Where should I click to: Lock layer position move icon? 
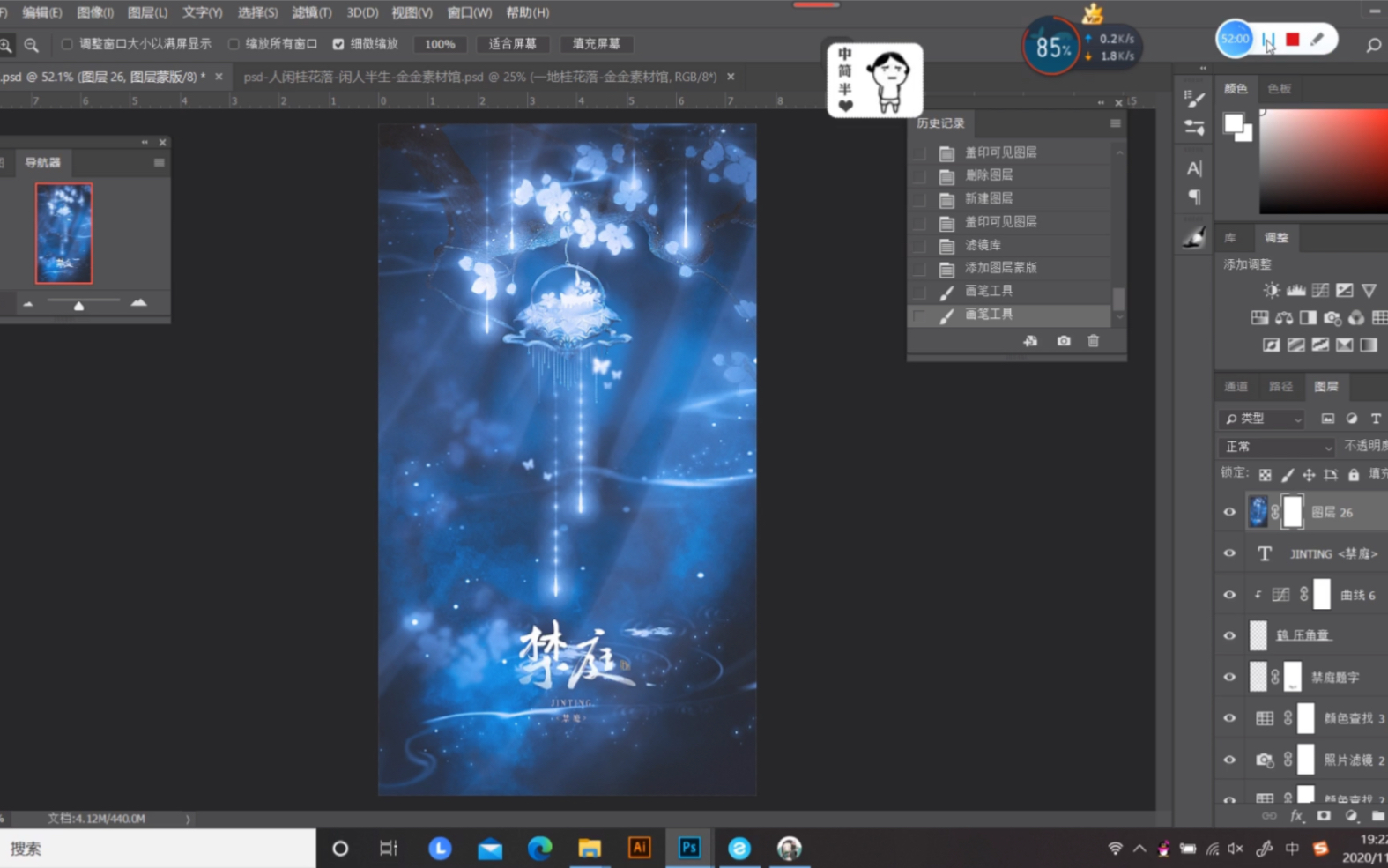click(x=1309, y=475)
